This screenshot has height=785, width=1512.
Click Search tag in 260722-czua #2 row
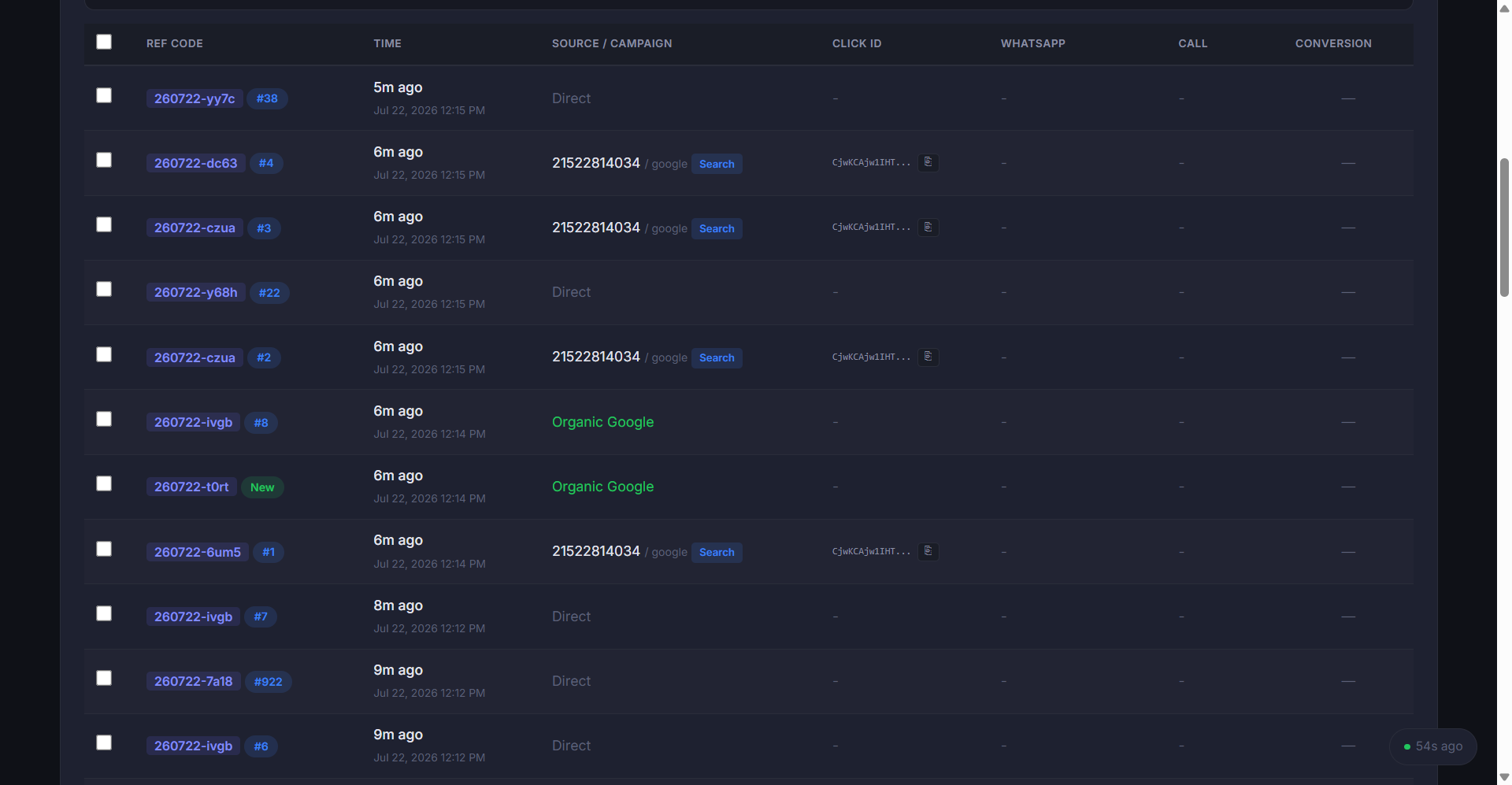pyautogui.click(x=717, y=357)
